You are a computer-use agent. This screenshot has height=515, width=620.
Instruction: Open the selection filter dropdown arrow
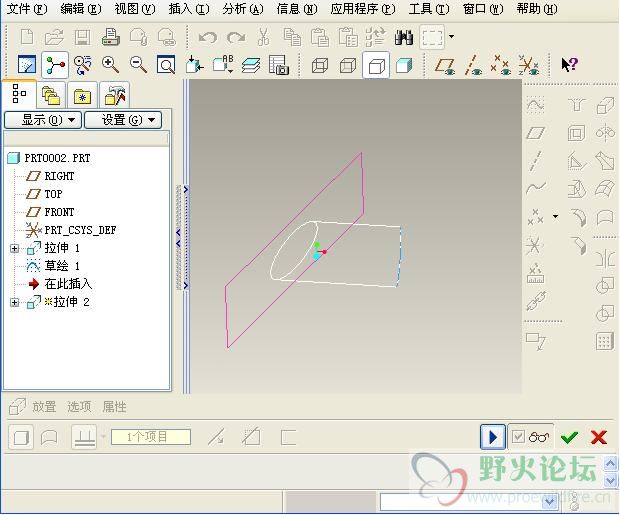[452, 37]
